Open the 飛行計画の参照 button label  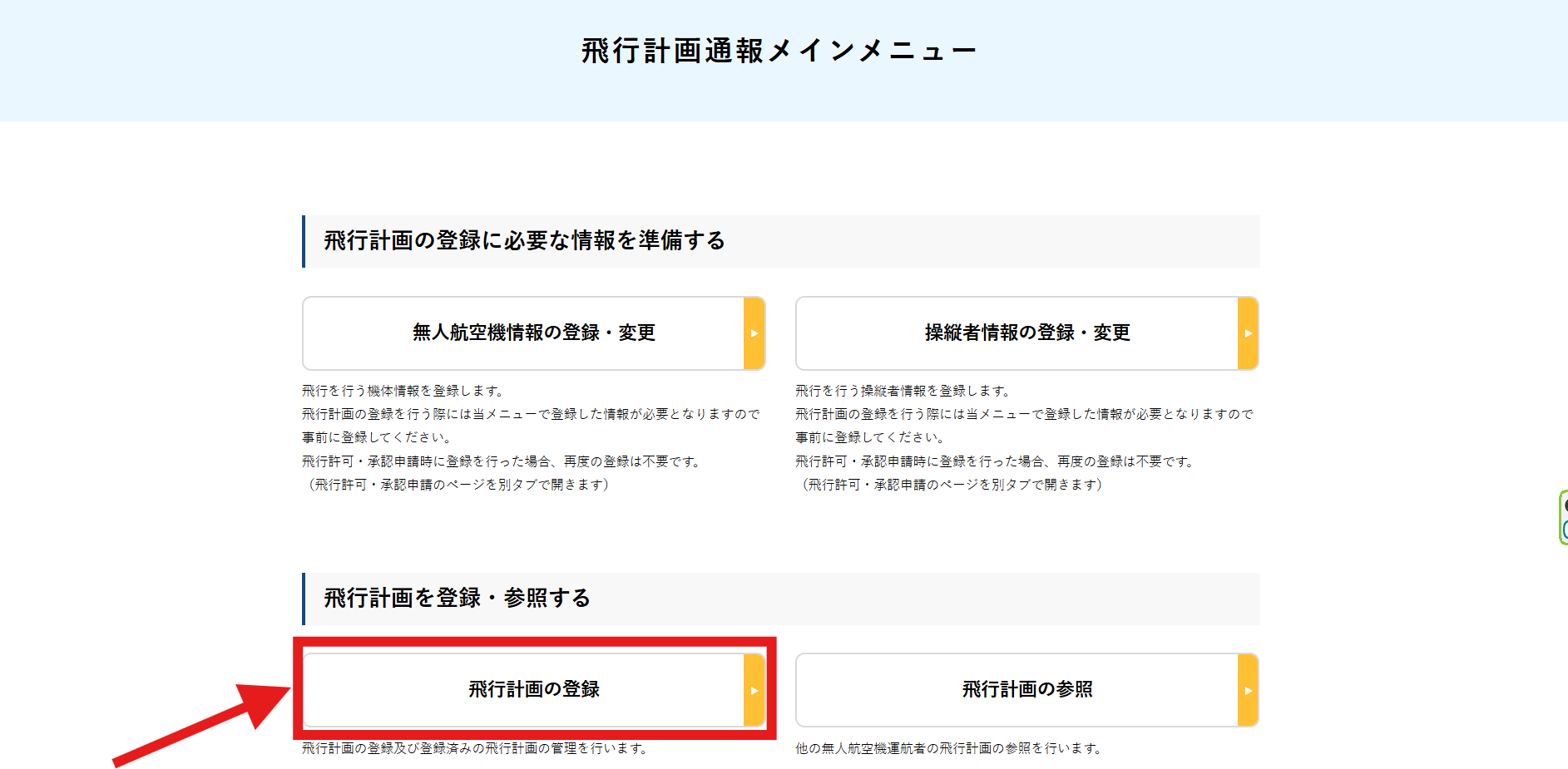[1026, 690]
